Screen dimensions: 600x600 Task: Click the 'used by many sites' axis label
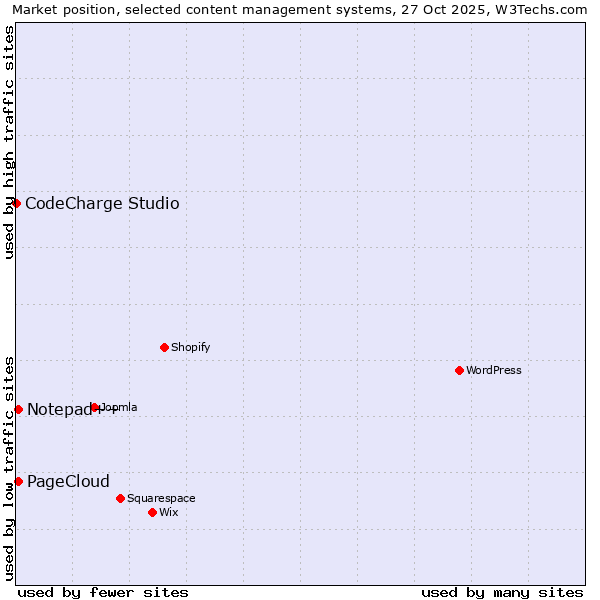click(x=502, y=592)
